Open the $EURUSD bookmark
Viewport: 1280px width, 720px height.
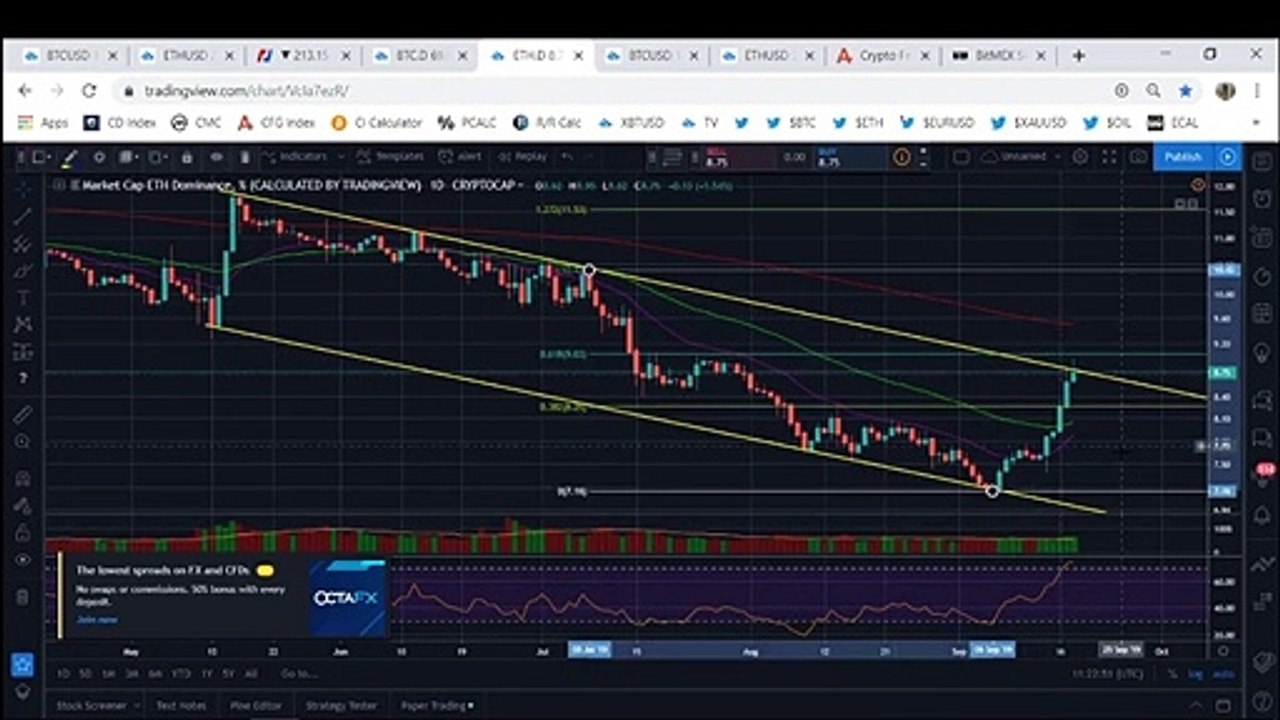[937, 123]
